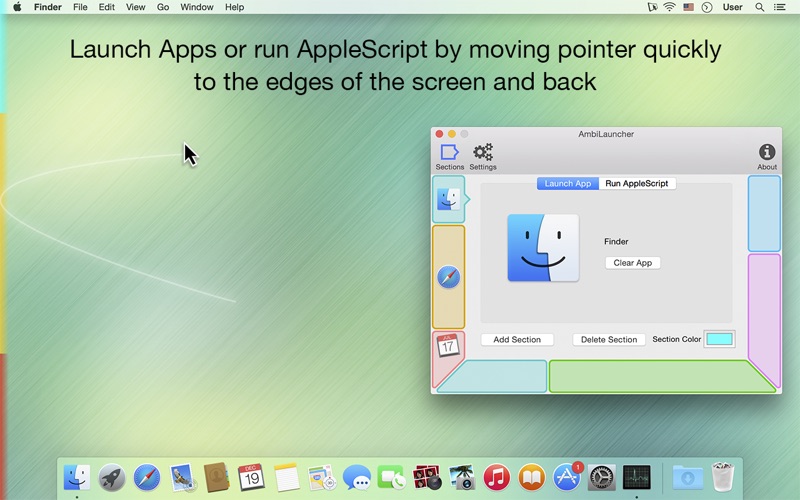Screen dimensions: 800x500
Task: Open System Preferences gear in Dock
Action: pyautogui.click(x=602, y=478)
